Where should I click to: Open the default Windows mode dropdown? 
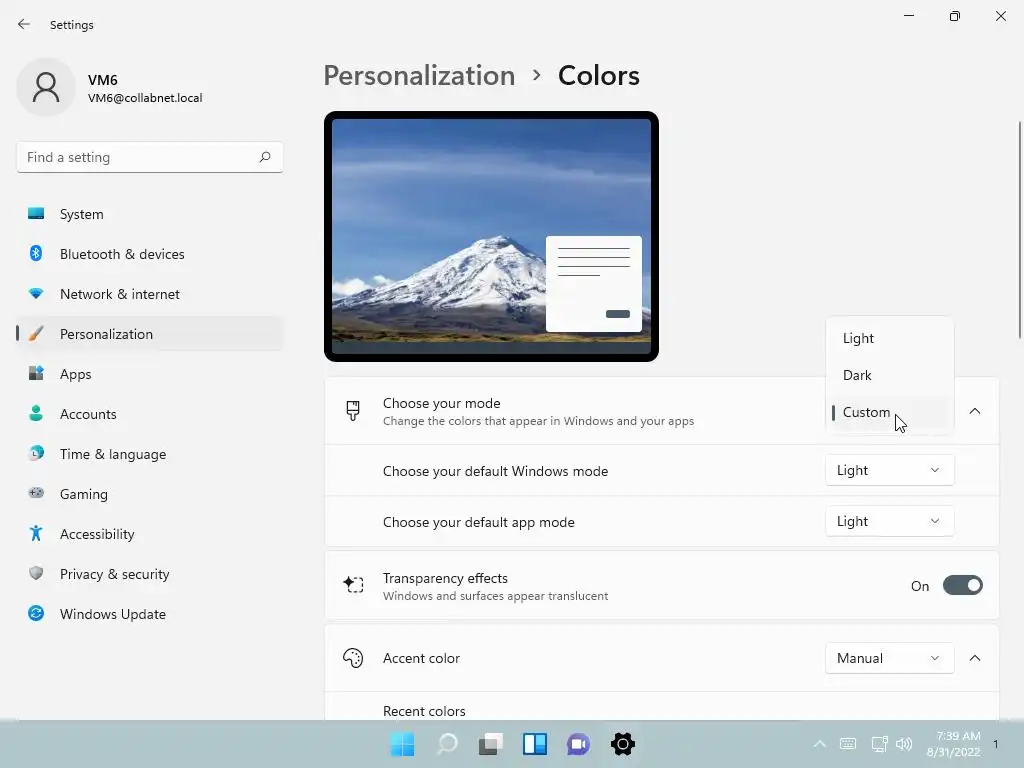tap(889, 470)
